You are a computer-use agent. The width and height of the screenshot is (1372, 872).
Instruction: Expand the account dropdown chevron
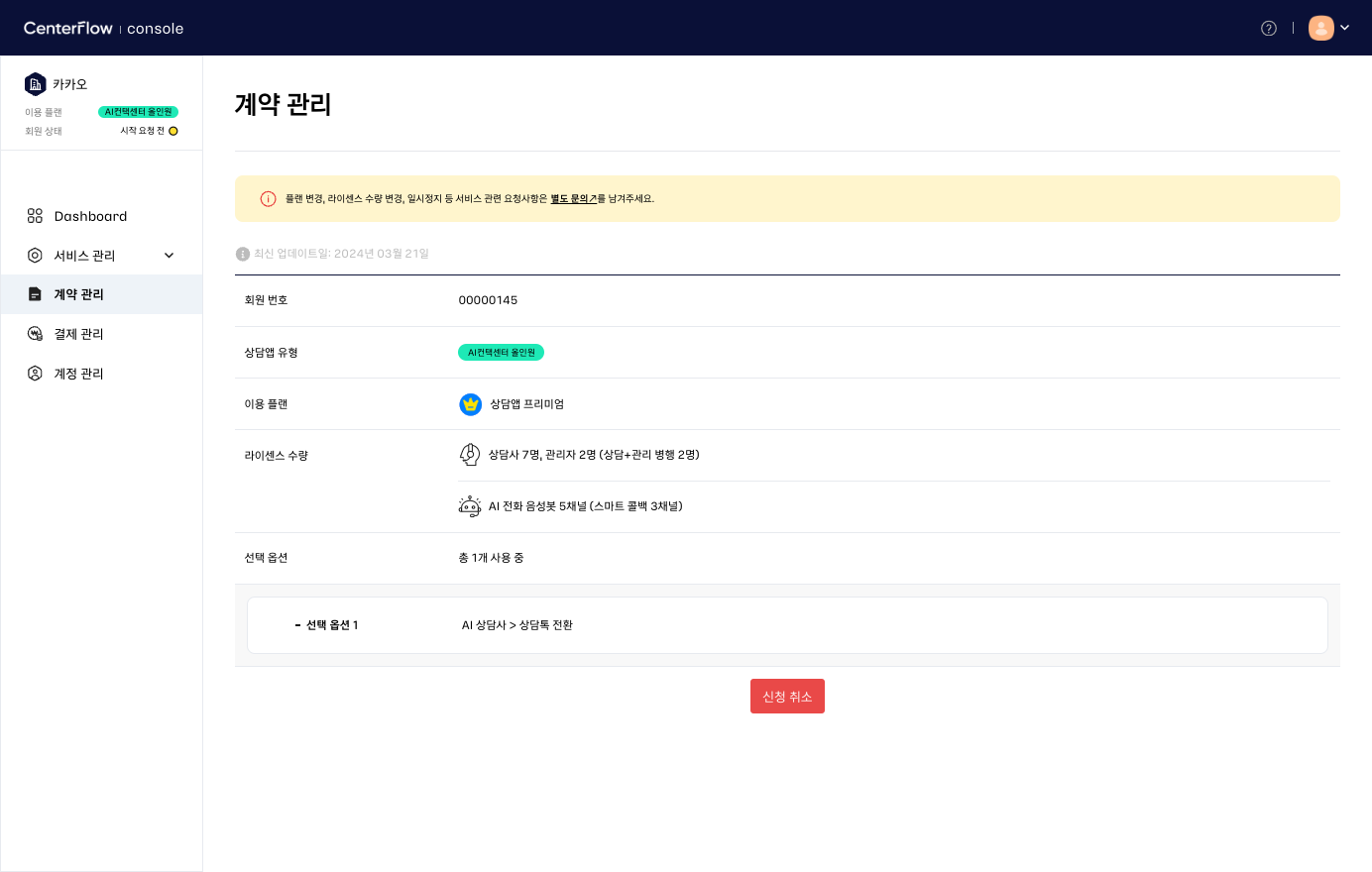pos(1345,28)
